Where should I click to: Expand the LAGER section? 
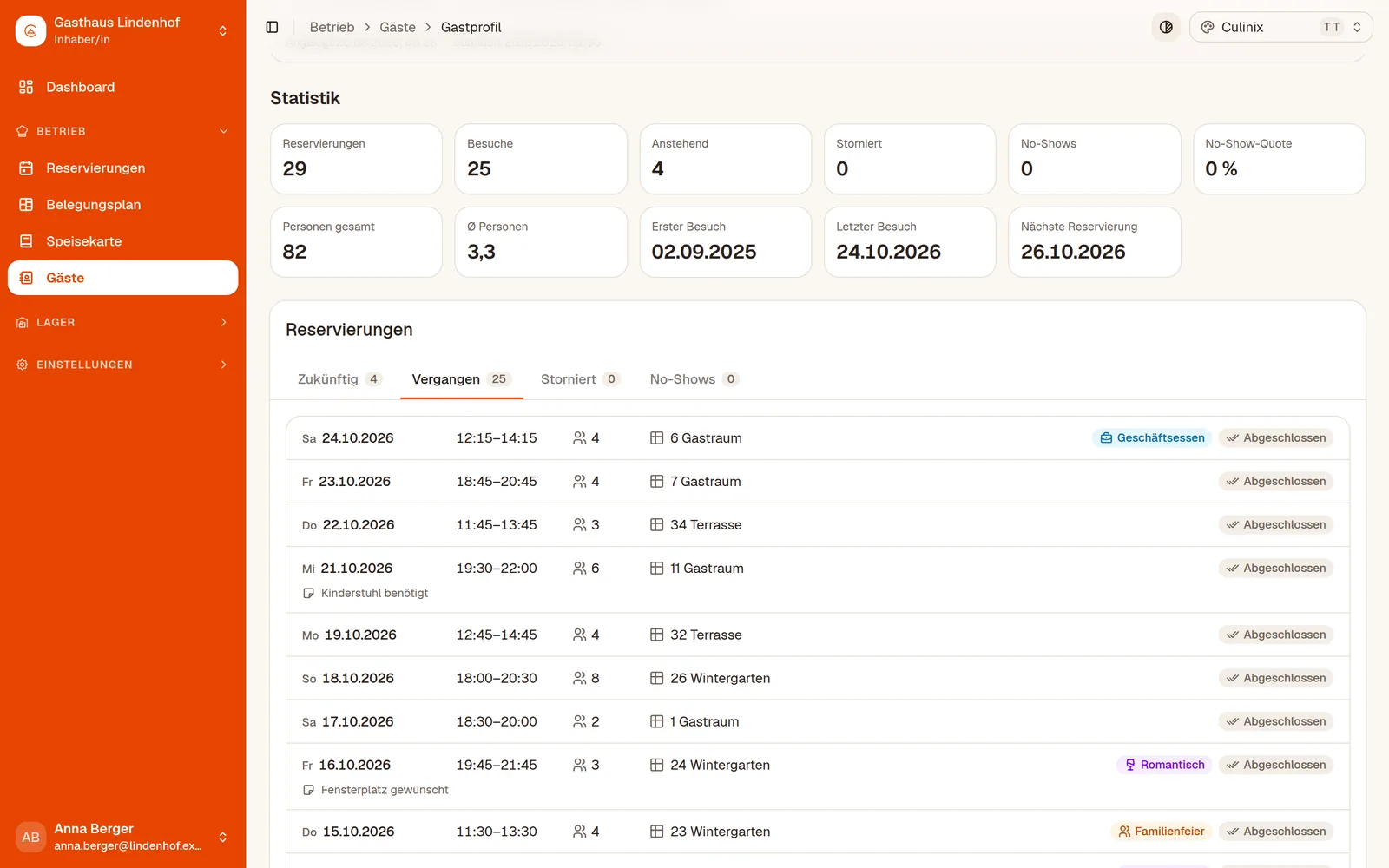pos(122,322)
